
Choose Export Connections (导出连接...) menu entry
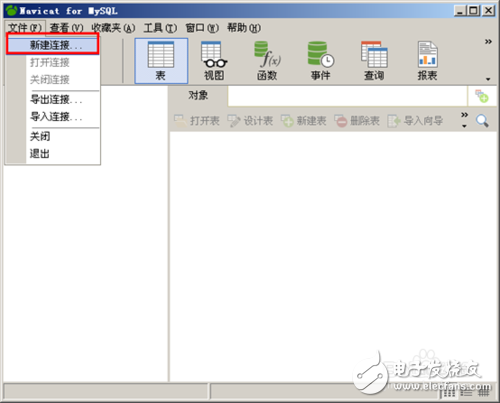[53, 99]
